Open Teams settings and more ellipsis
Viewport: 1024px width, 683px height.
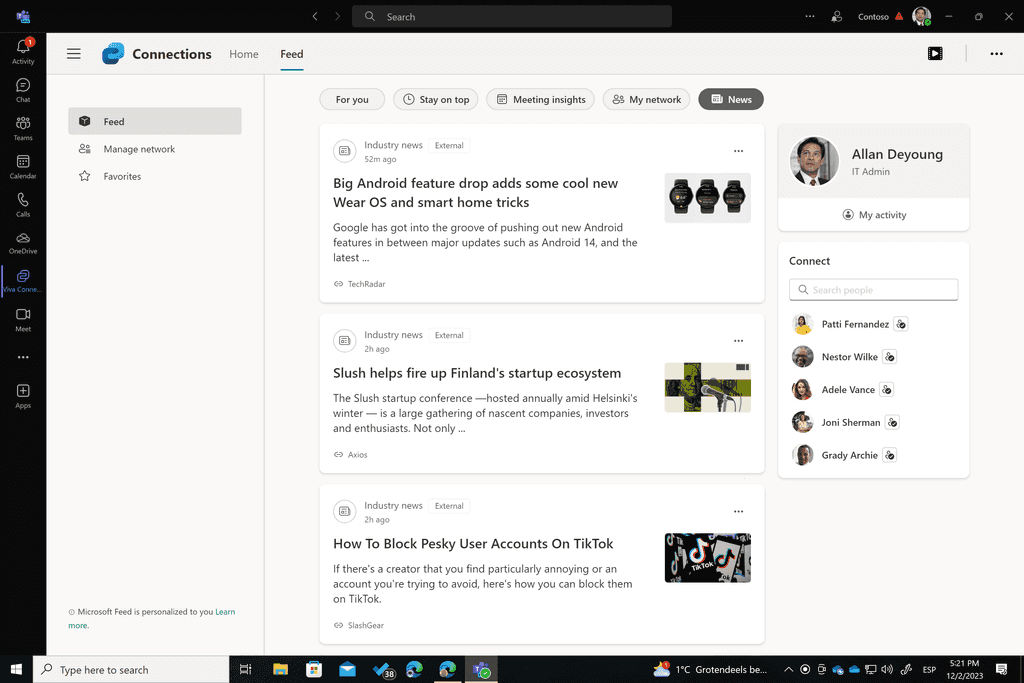tap(810, 16)
